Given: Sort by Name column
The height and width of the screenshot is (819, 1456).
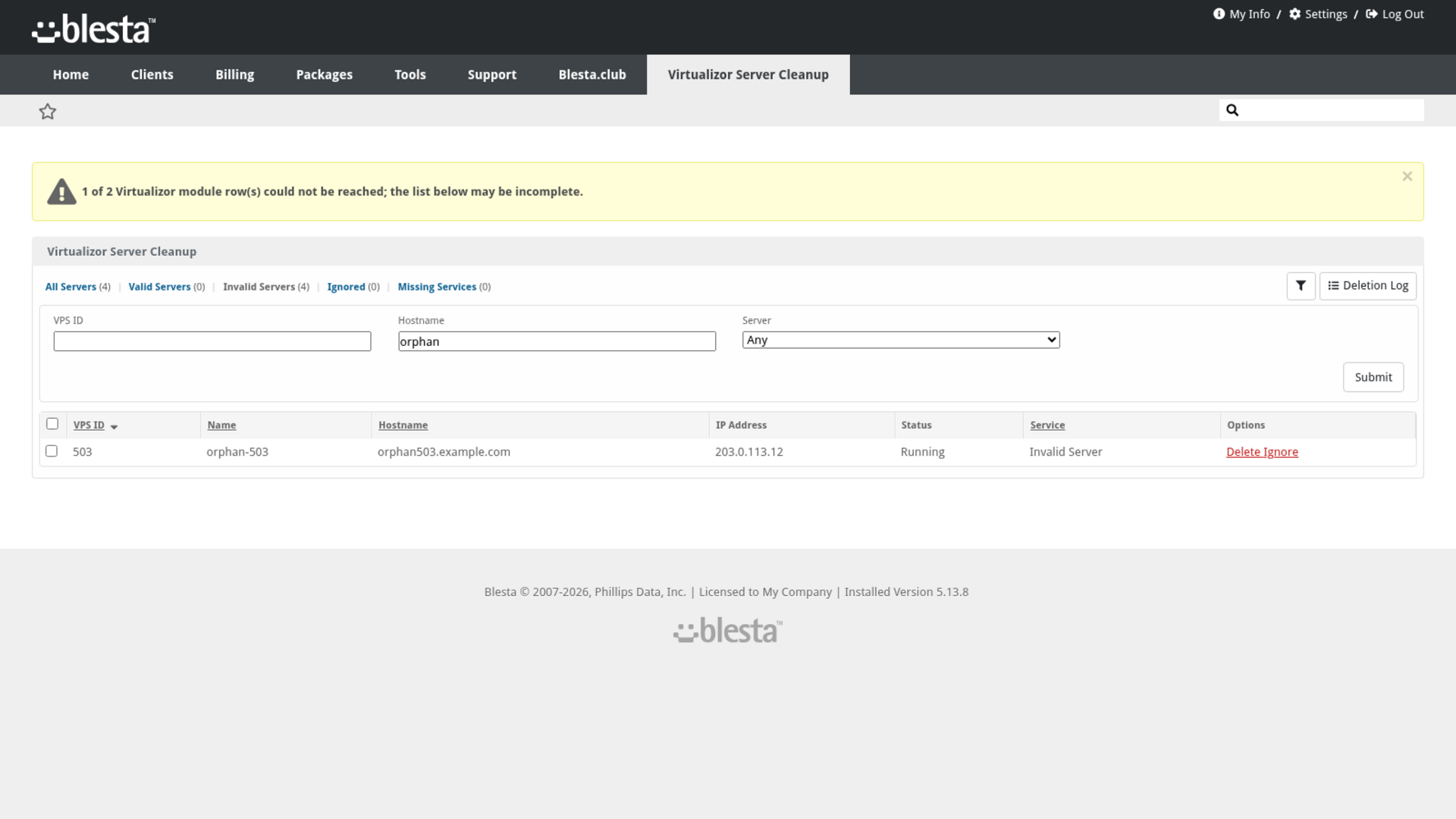Looking at the screenshot, I should point(221,425).
